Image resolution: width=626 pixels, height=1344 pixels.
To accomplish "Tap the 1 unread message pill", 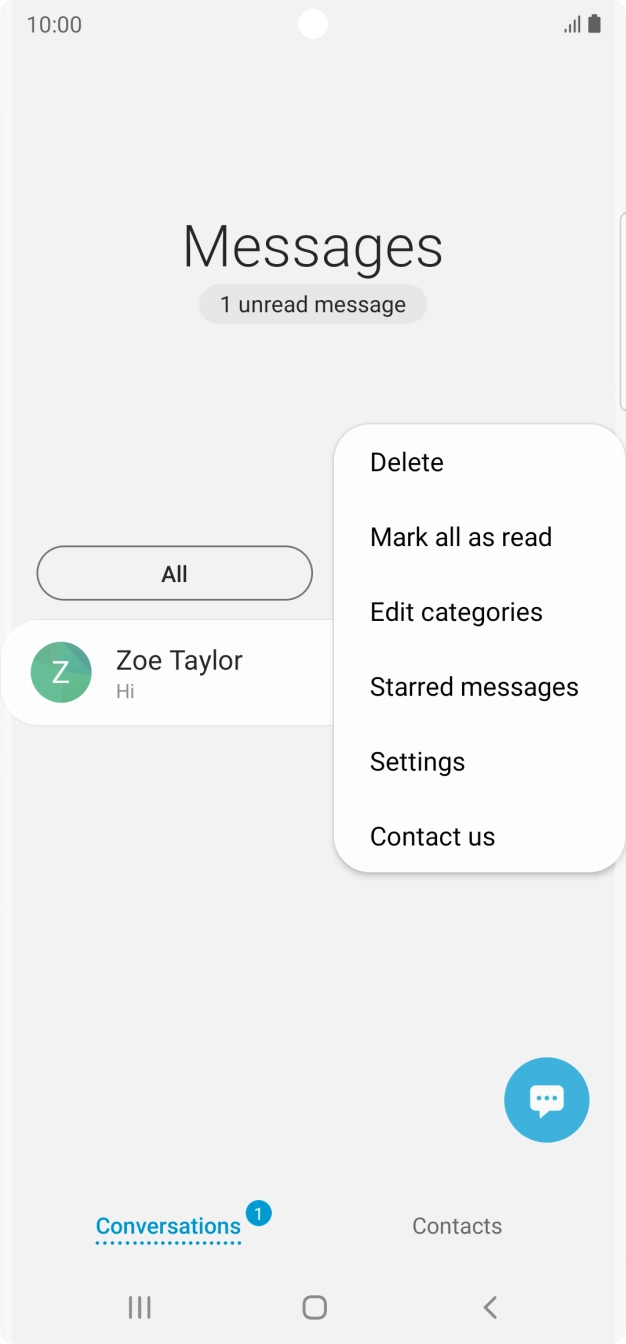I will tap(313, 305).
